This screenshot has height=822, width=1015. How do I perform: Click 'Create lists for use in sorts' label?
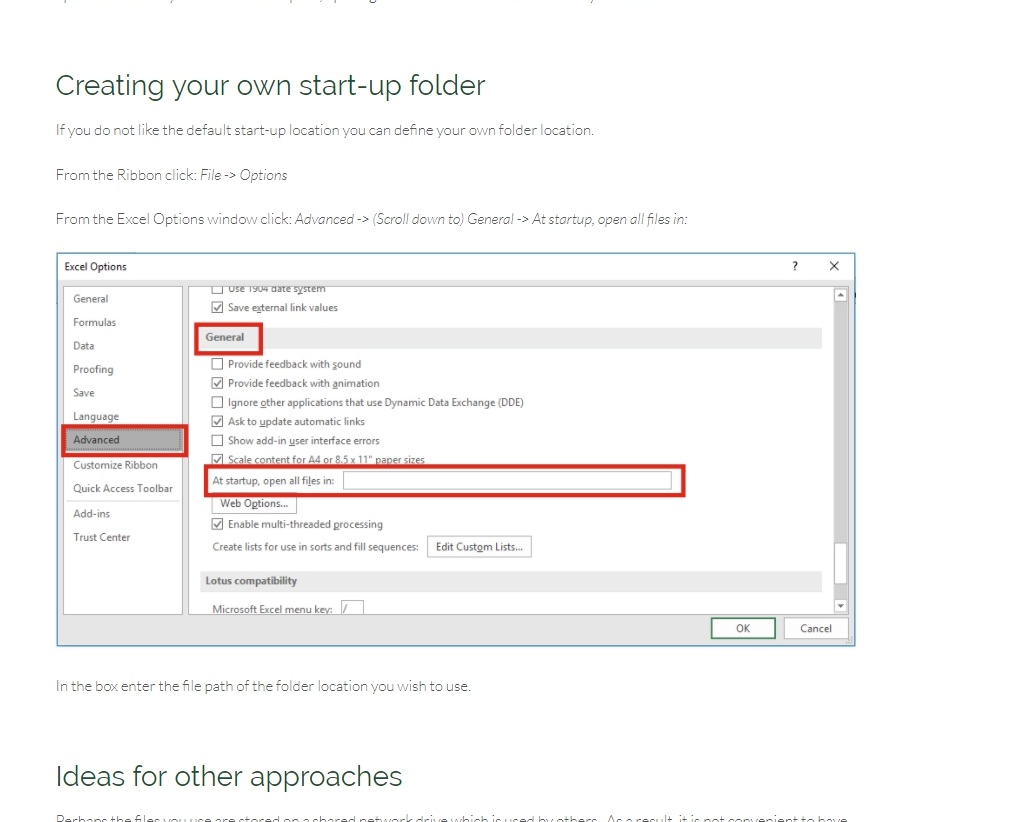tap(315, 547)
